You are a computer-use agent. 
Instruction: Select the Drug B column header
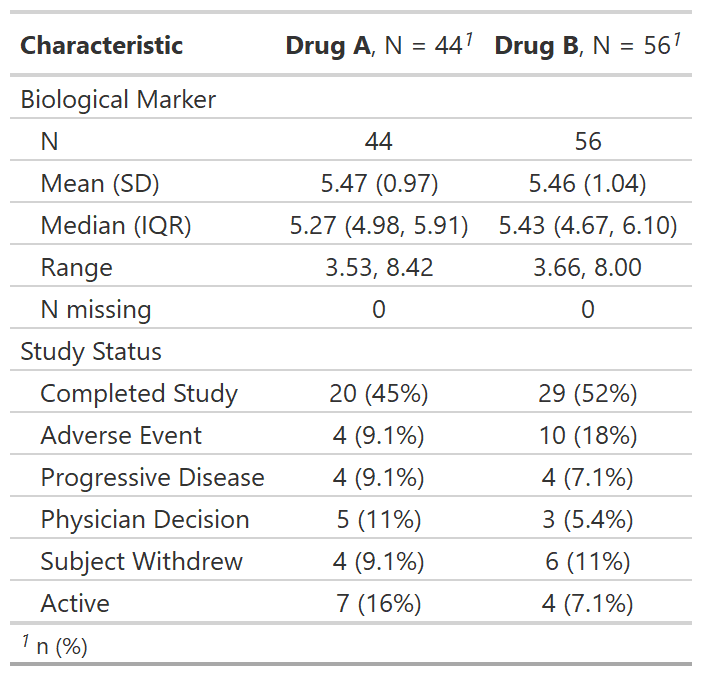point(587,45)
